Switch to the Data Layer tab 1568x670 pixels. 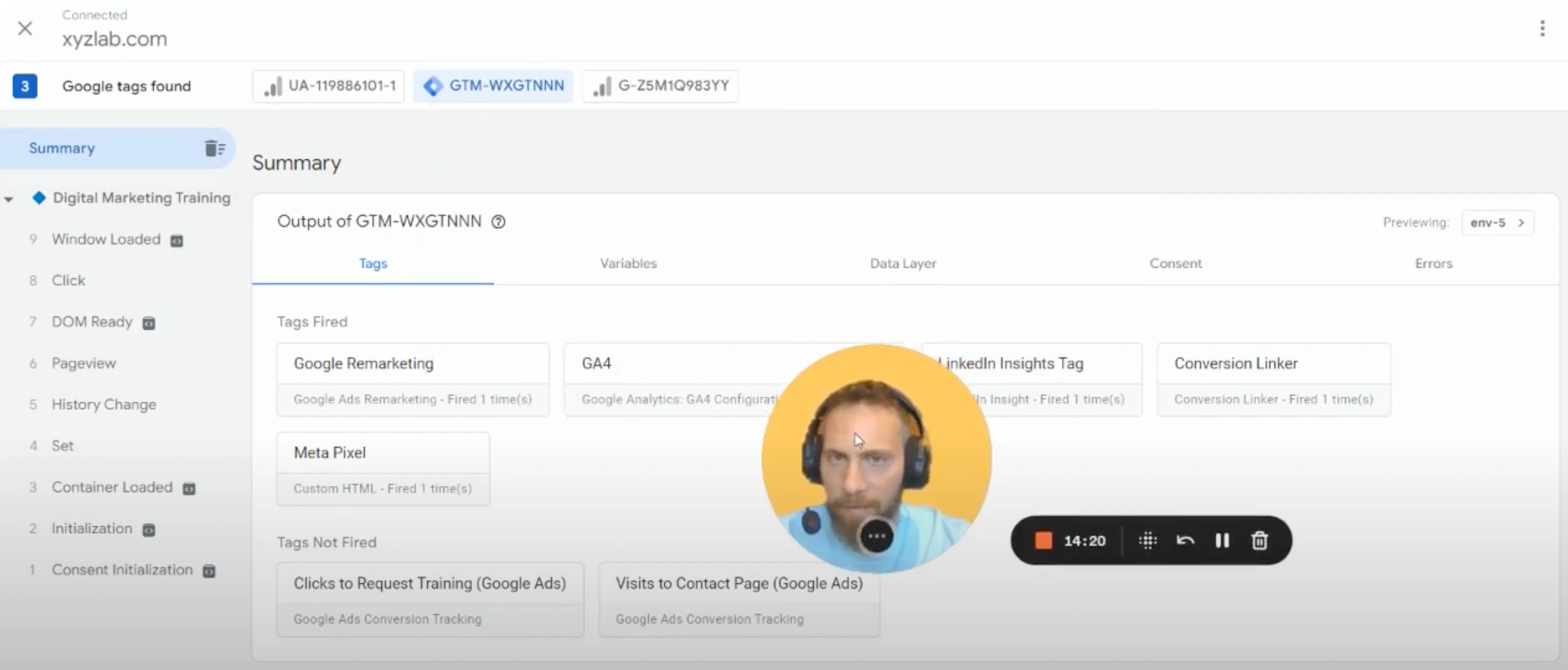(x=903, y=263)
